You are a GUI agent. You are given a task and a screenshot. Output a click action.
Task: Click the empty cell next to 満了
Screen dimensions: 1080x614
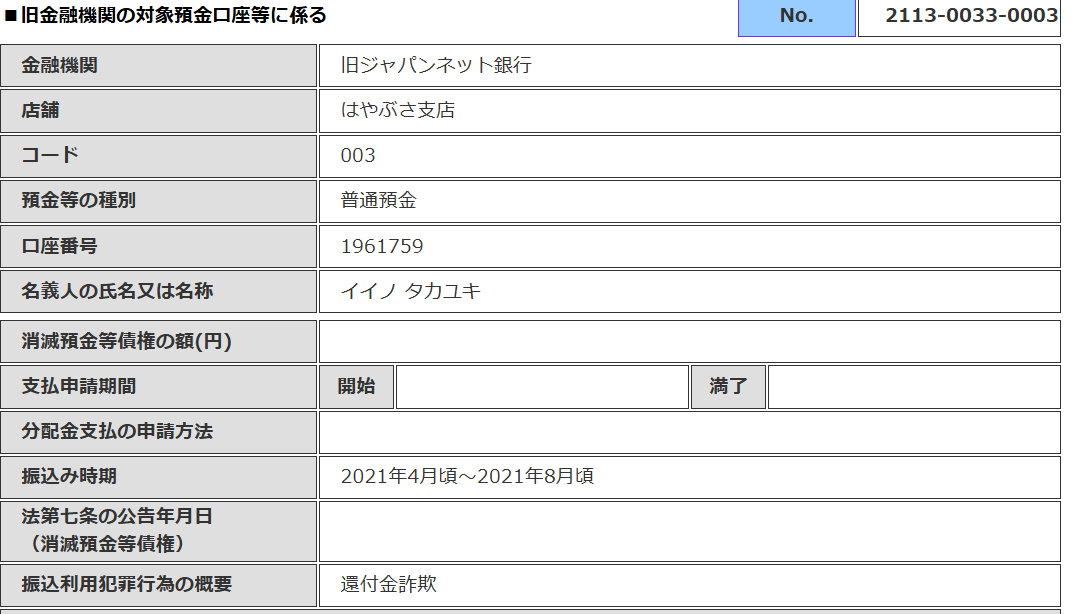pos(914,387)
